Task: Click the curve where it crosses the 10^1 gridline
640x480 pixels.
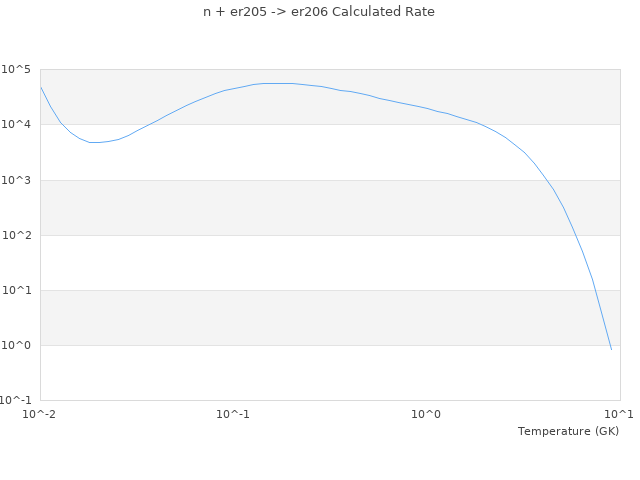Action: click(x=593, y=290)
